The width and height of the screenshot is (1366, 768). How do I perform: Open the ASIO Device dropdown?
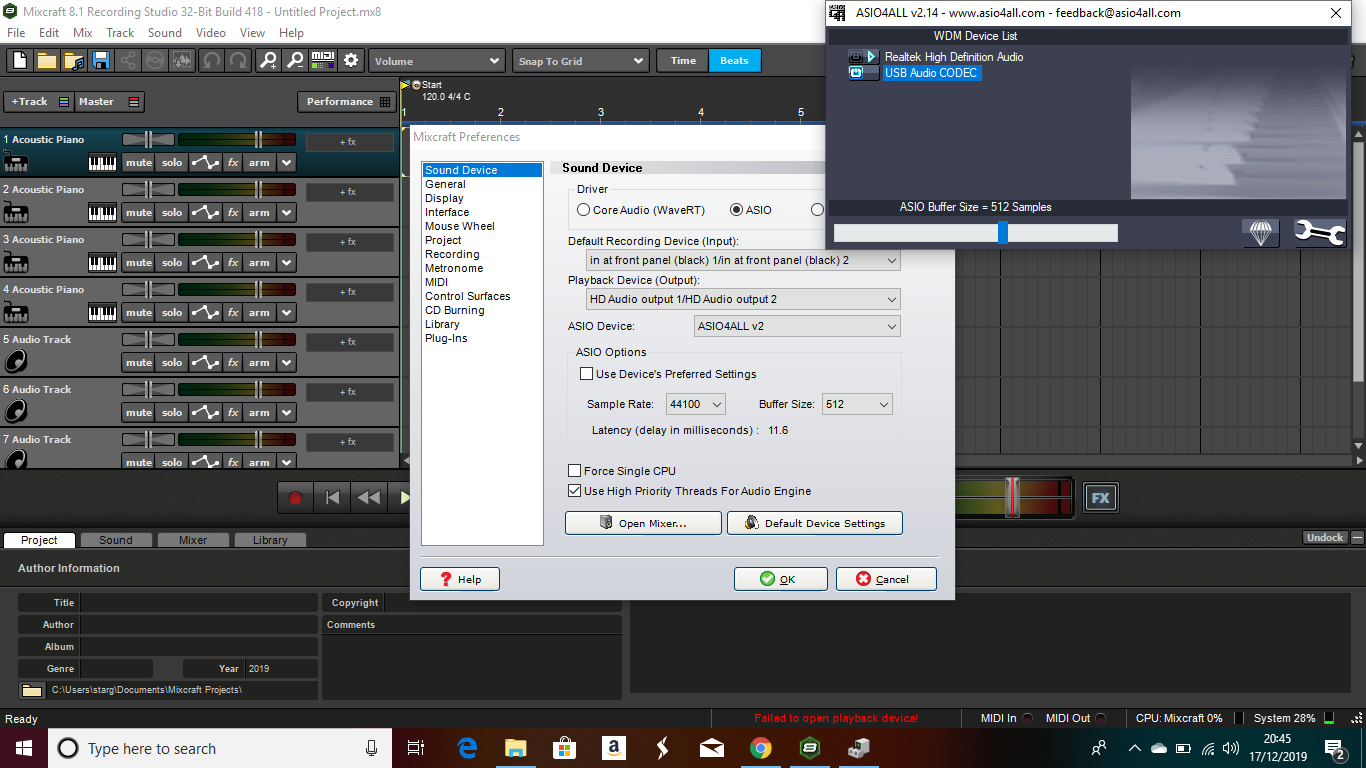[797, 326]
